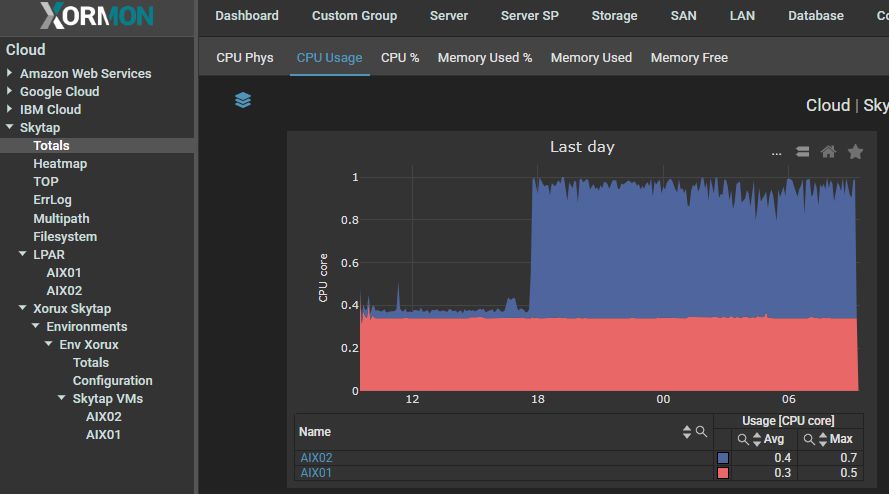The height and width of the screenshot is (494, 889).
Task: Switch to Memory Free tab
Action: point(689,58)
